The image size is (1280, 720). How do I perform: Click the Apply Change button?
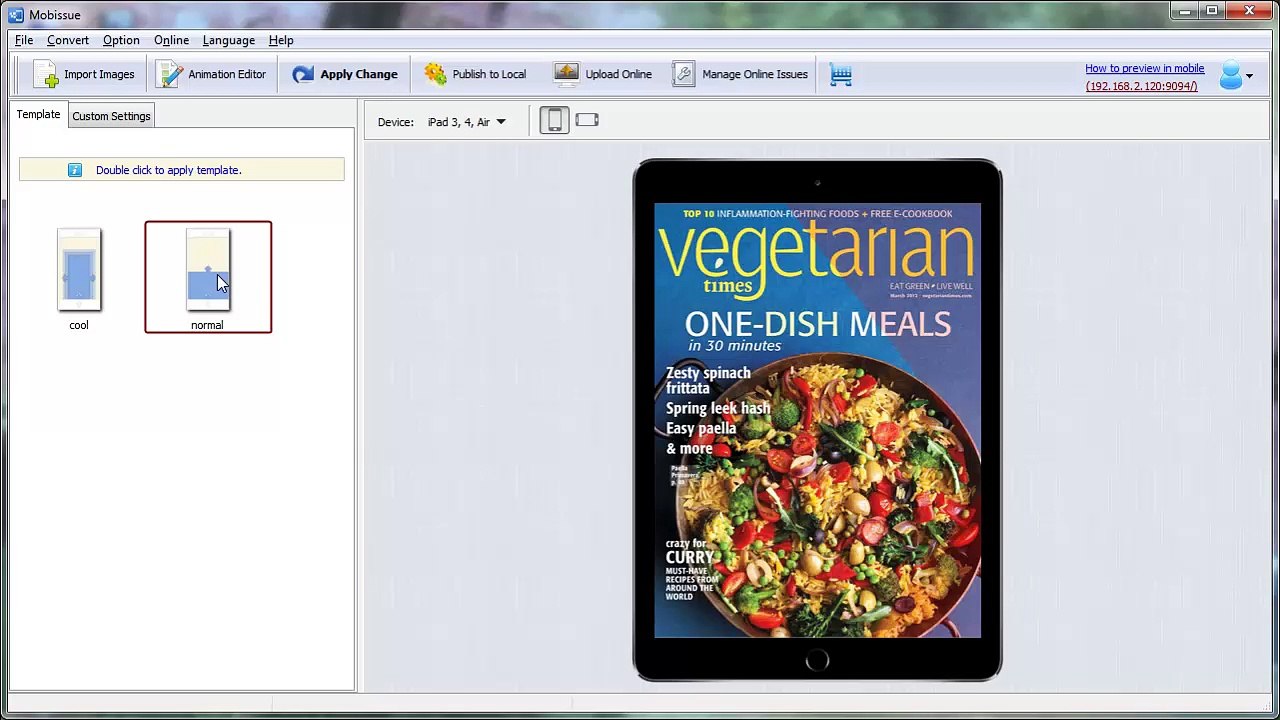point(345,74)
